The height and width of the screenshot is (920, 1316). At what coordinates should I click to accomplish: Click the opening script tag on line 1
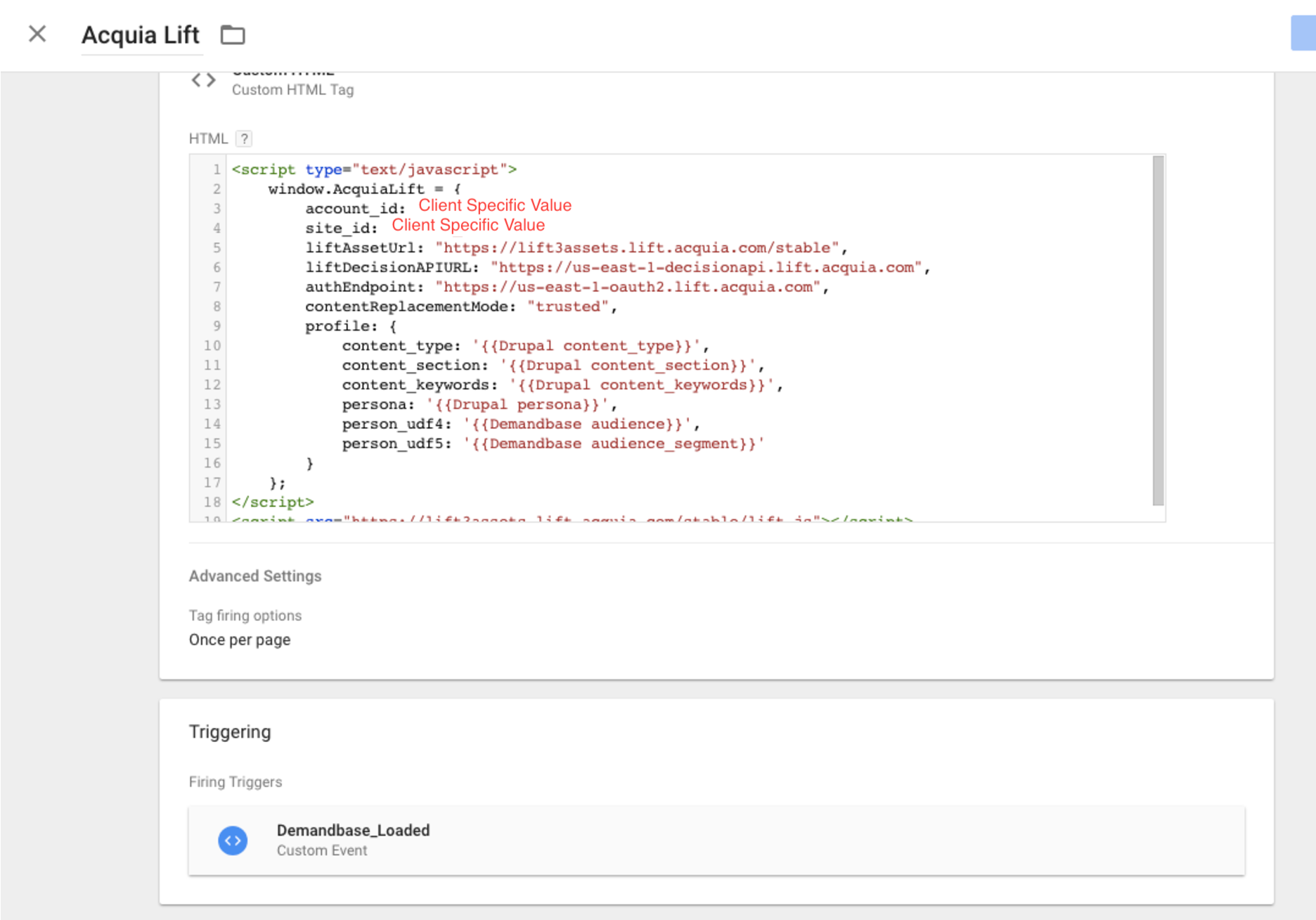coord(374,170)
